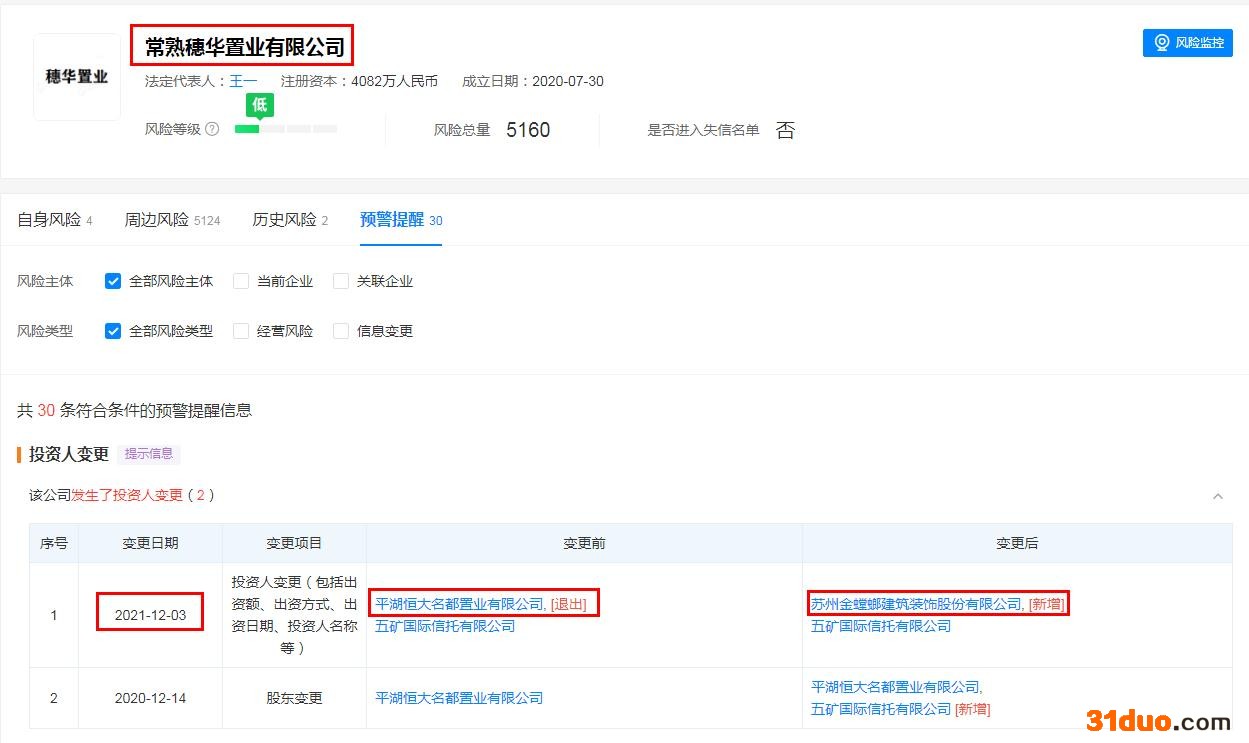Image resolution: width=1249 pixels, height=743 pixels.
Task: Enable the 关联企业 checkbox
Action: pyautogui.click(x=341, y=281)
